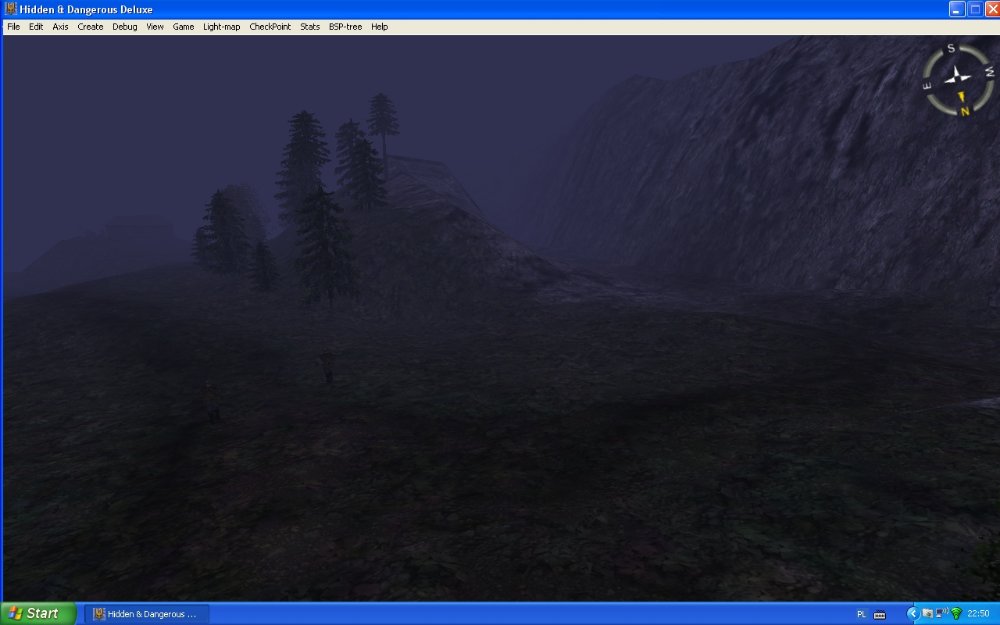Open the Edit menu
This screenshot has width=1000, height=625.
36,27
